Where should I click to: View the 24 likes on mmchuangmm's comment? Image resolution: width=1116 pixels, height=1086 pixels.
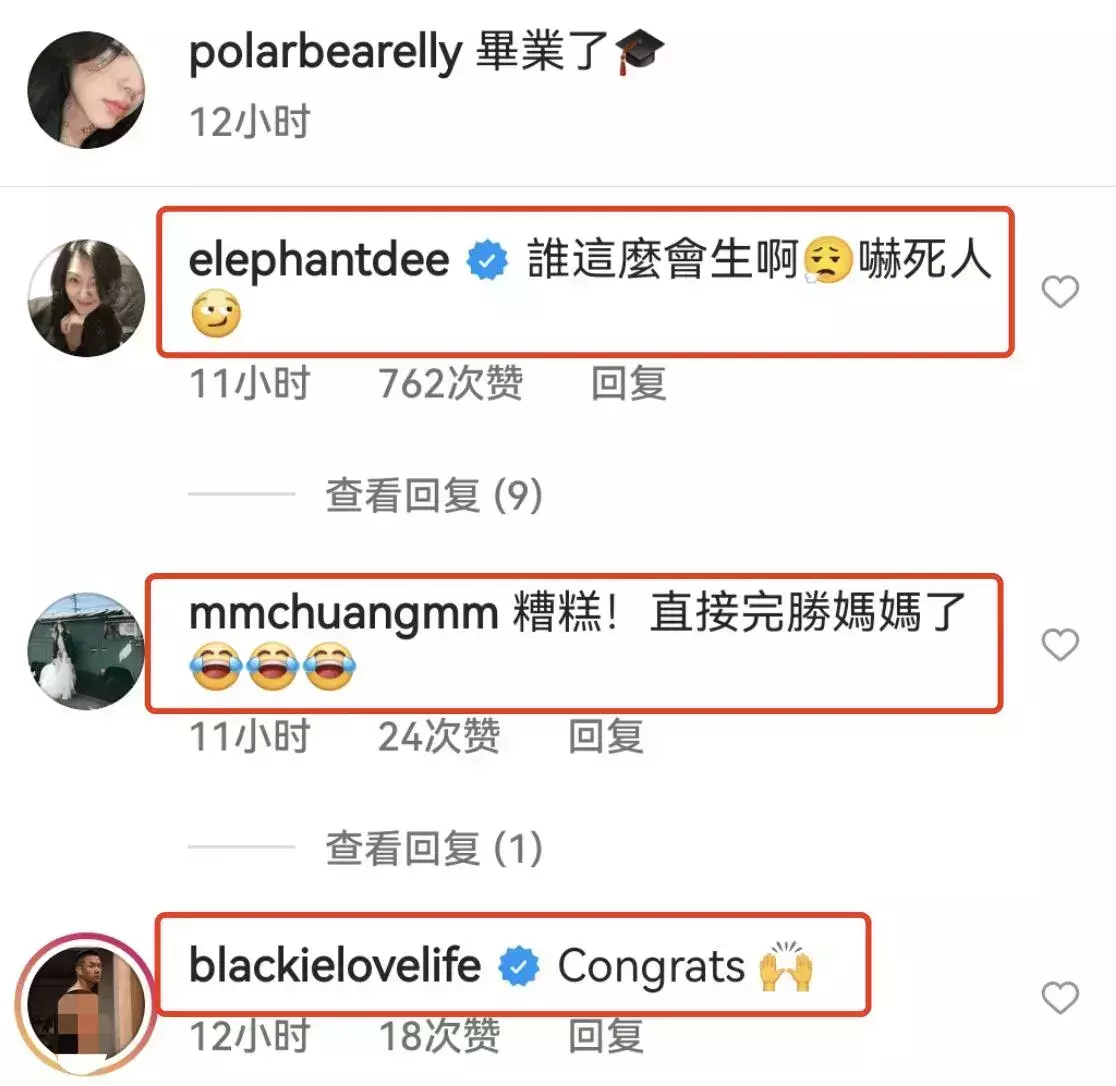coord(439,737)
